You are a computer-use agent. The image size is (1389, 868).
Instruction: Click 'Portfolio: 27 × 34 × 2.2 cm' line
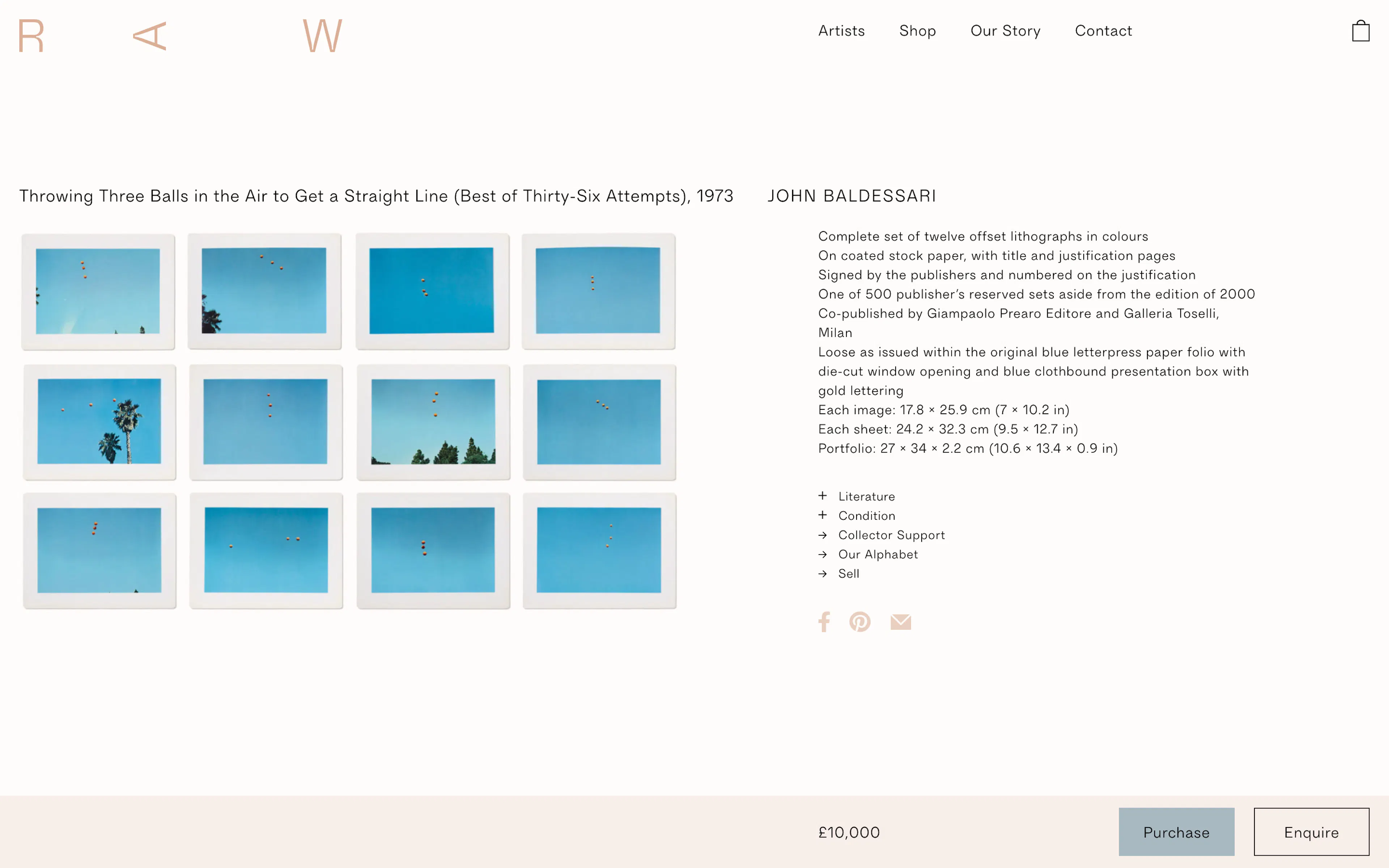click(968, 448)
